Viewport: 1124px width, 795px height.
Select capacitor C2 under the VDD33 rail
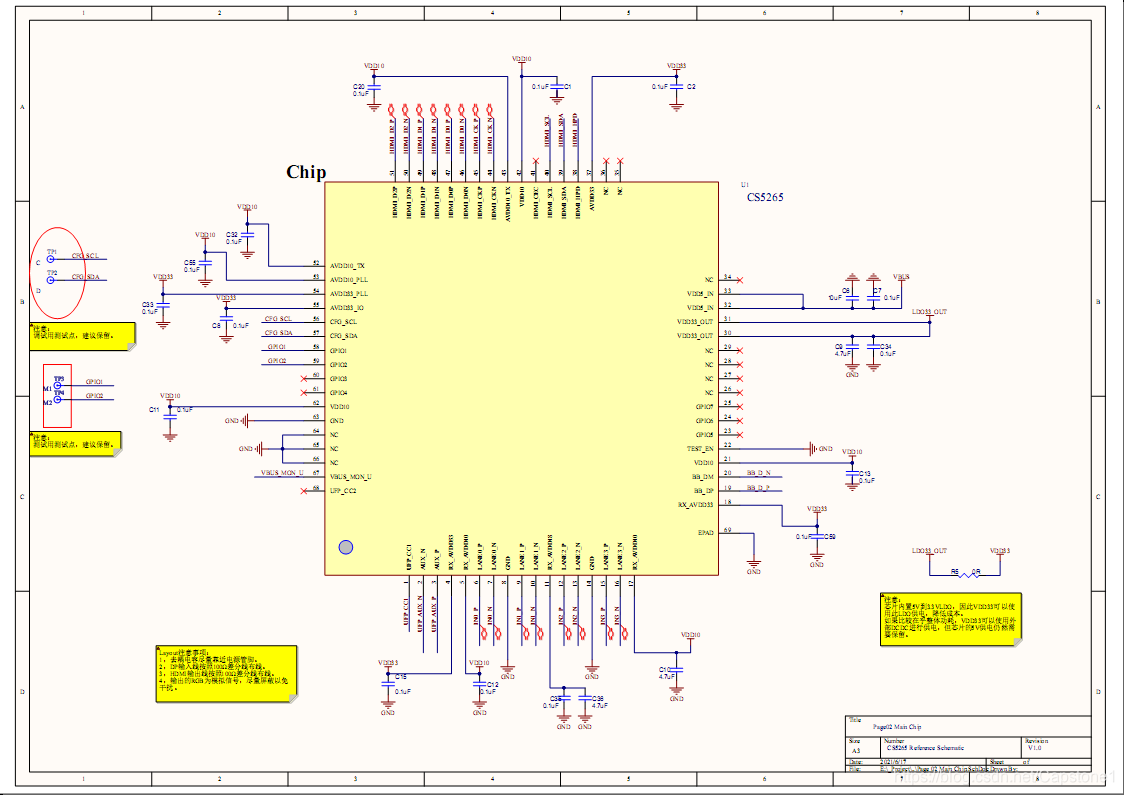pos(676,87)
